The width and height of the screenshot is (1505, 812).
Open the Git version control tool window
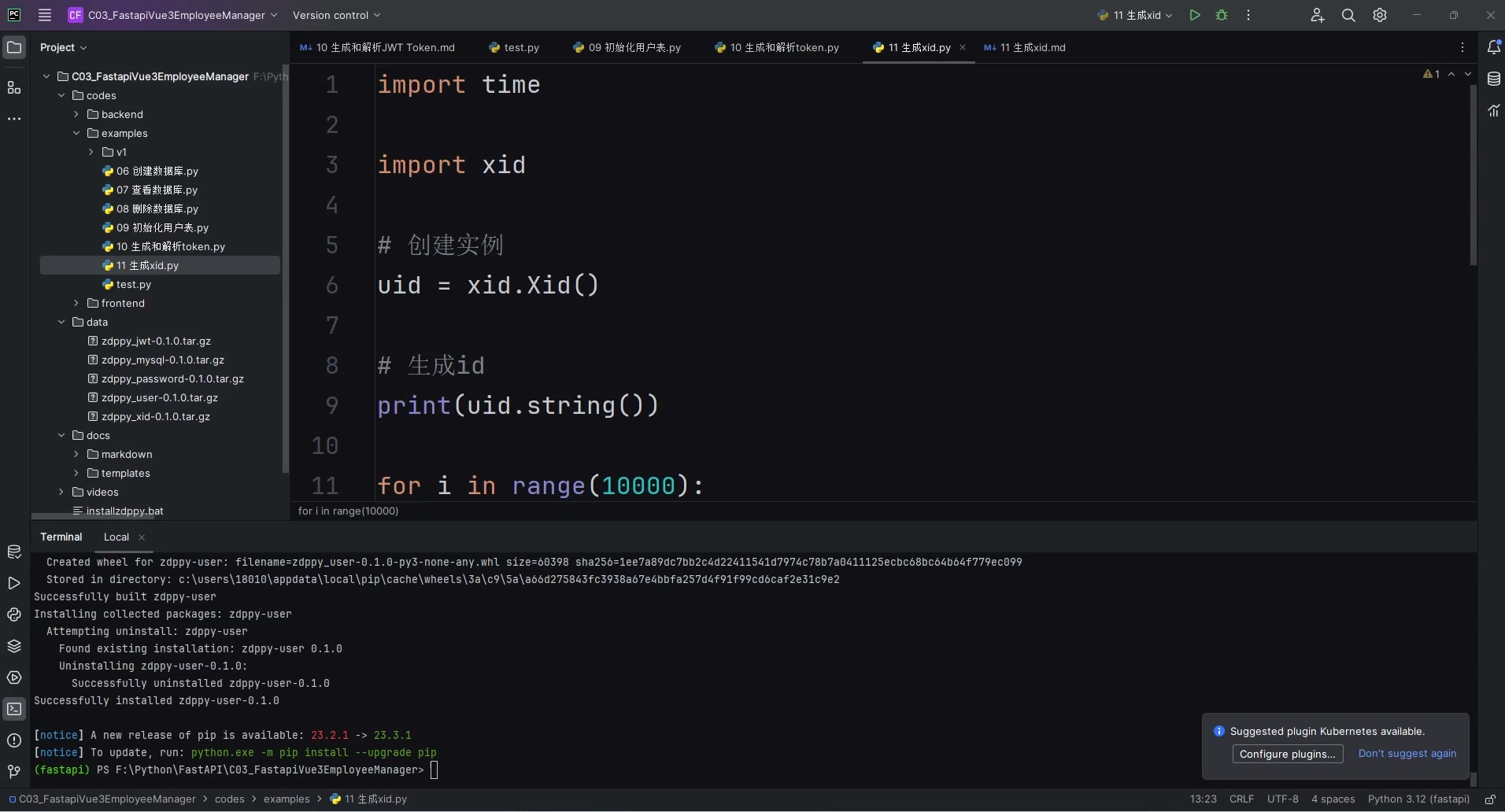coord(14,771)
